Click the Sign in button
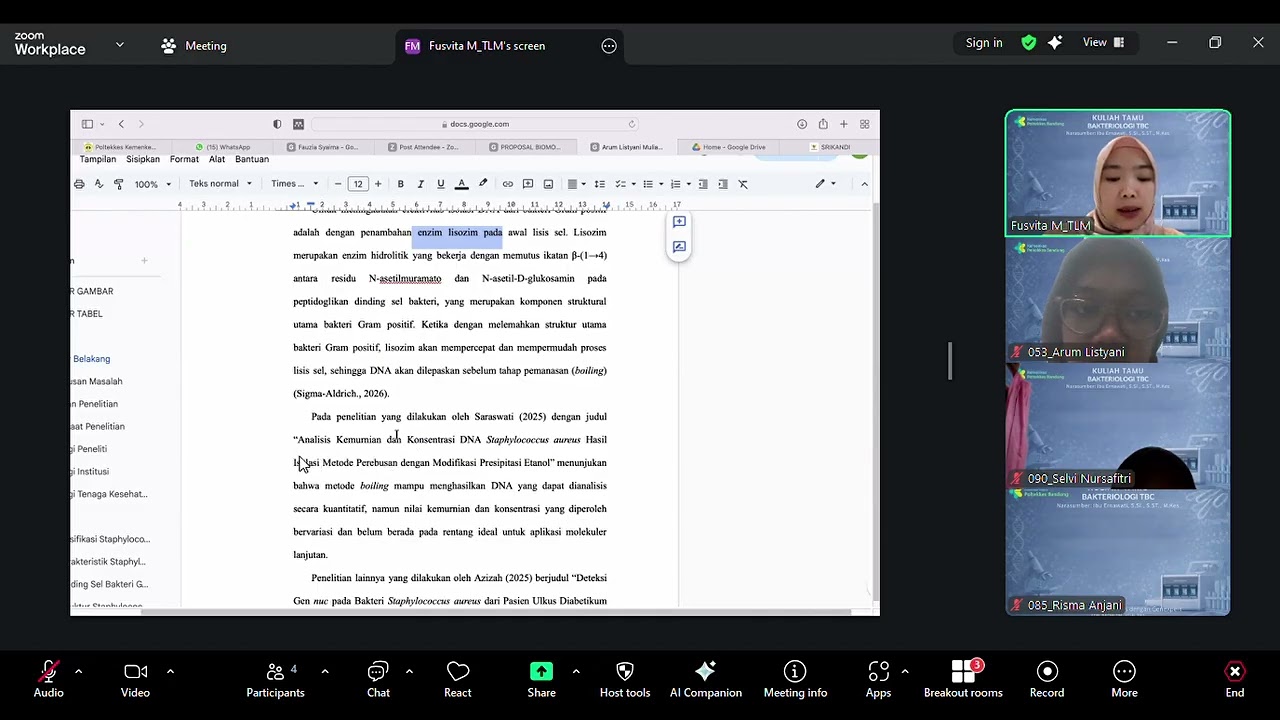 coord(984,43)
